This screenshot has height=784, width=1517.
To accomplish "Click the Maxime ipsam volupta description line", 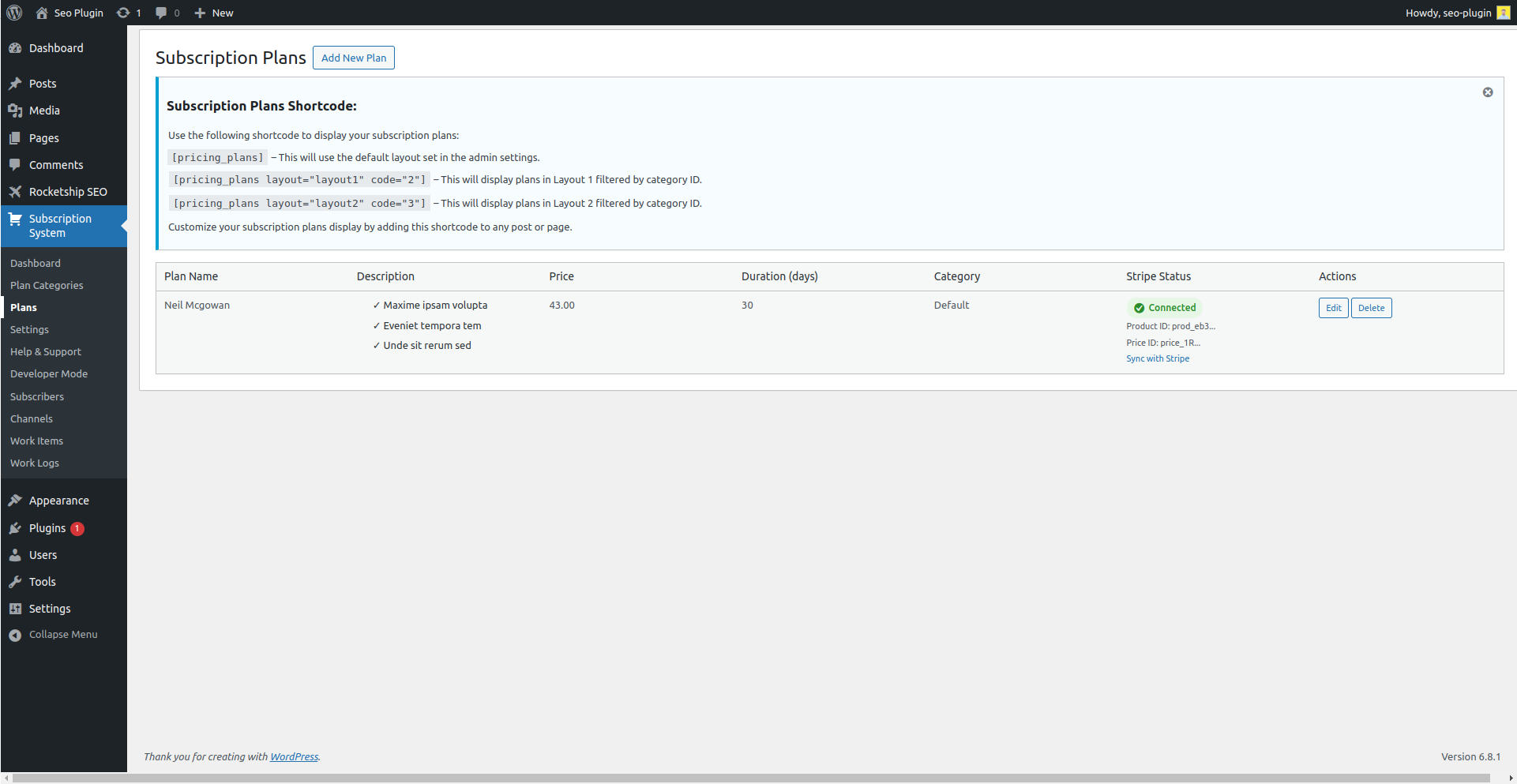I will pyautogui.click(x=430, y=306).
